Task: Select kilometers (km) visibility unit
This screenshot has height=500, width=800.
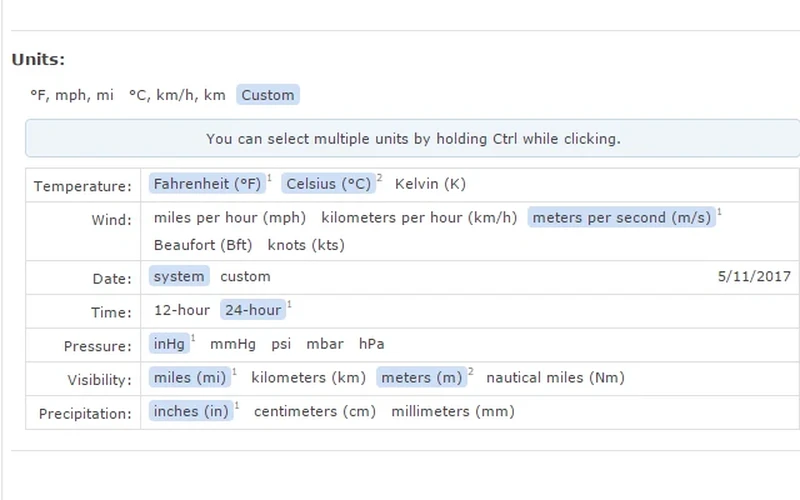Action: click(308, 377)
